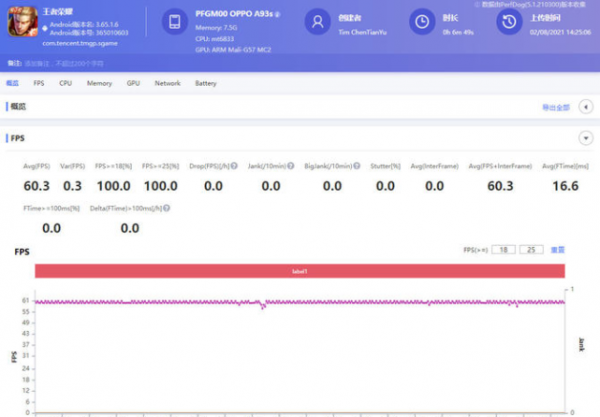Click the FPS threshold field showing 18
The image size is (600, 417).
[504, 250]
